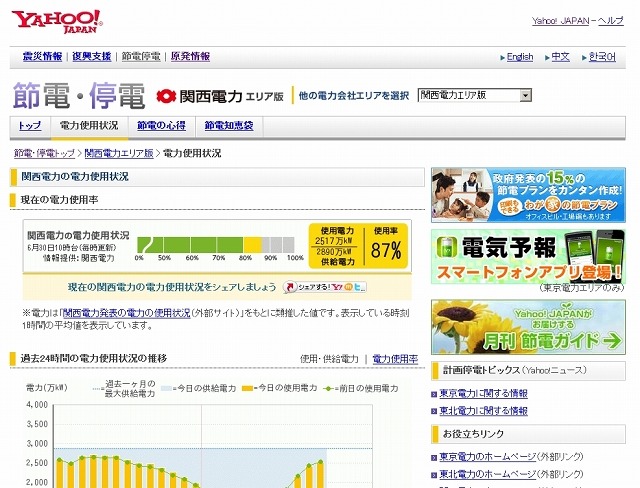Click the mixi share icon
640x488 pixels.
click(x=348, y=287)
